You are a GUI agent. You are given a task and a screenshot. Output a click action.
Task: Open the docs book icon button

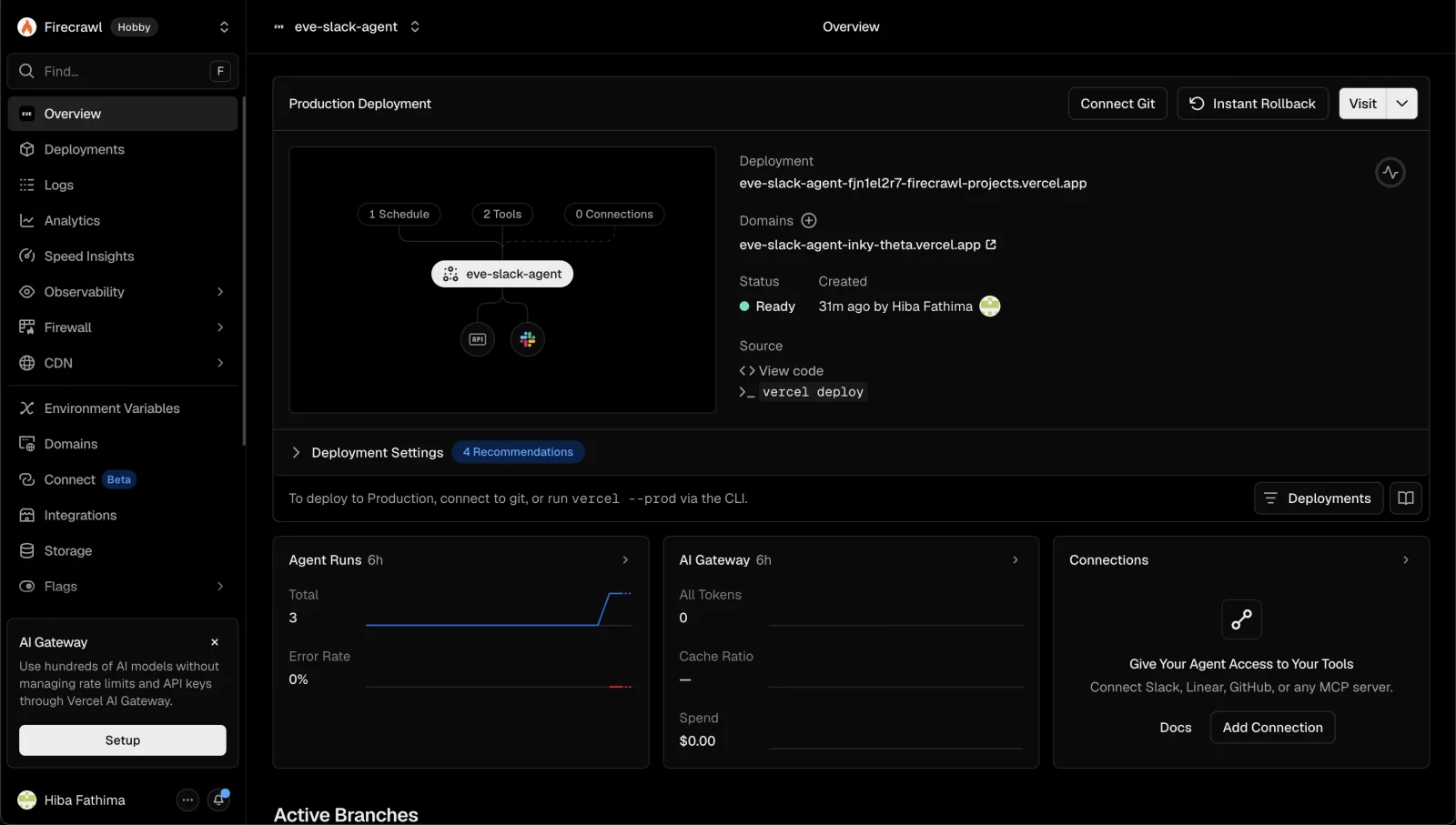tap(1406, 498)
